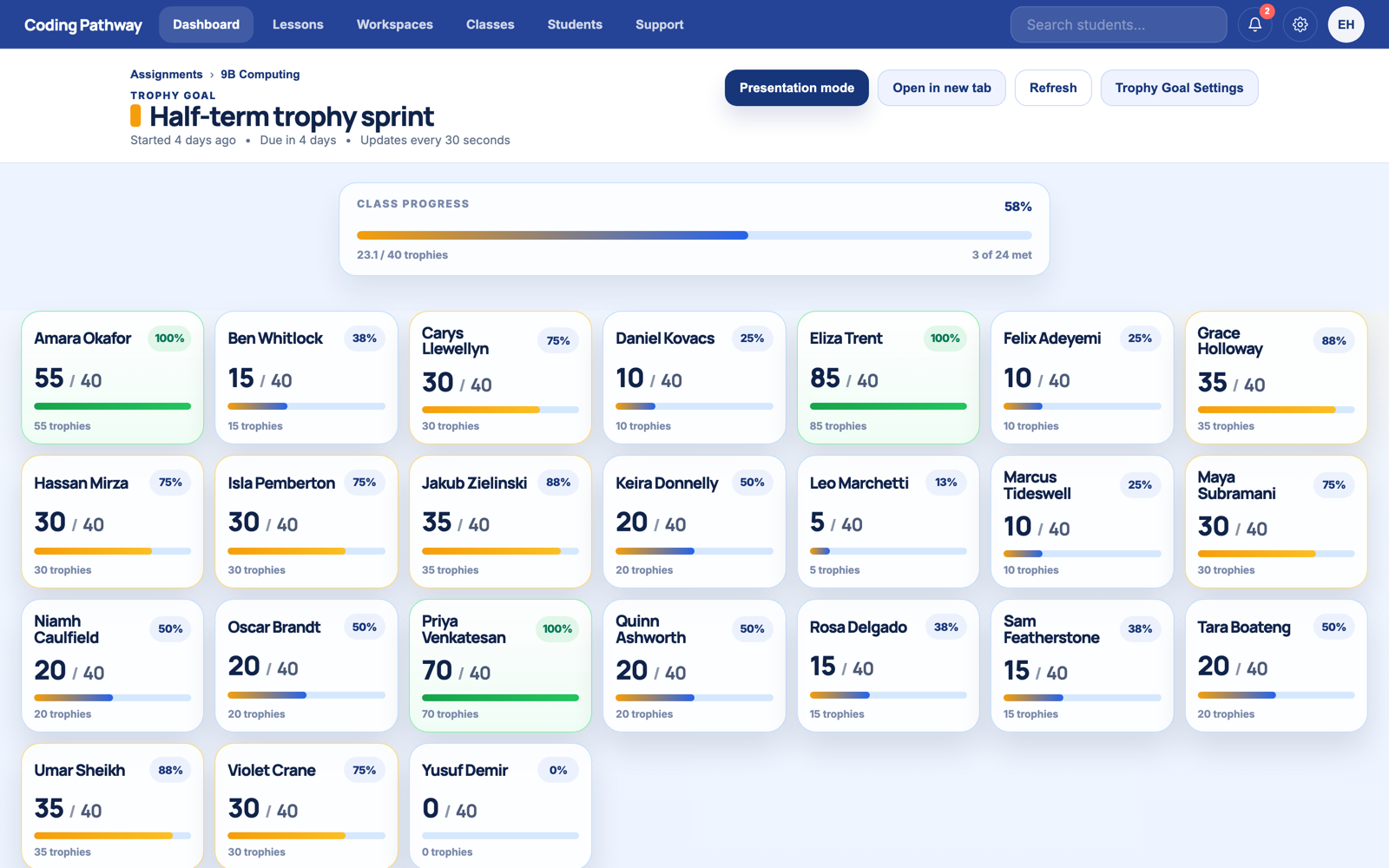Click Yusuf Demir's 0% badge
1389x868 pixels.
click(558, 770)
